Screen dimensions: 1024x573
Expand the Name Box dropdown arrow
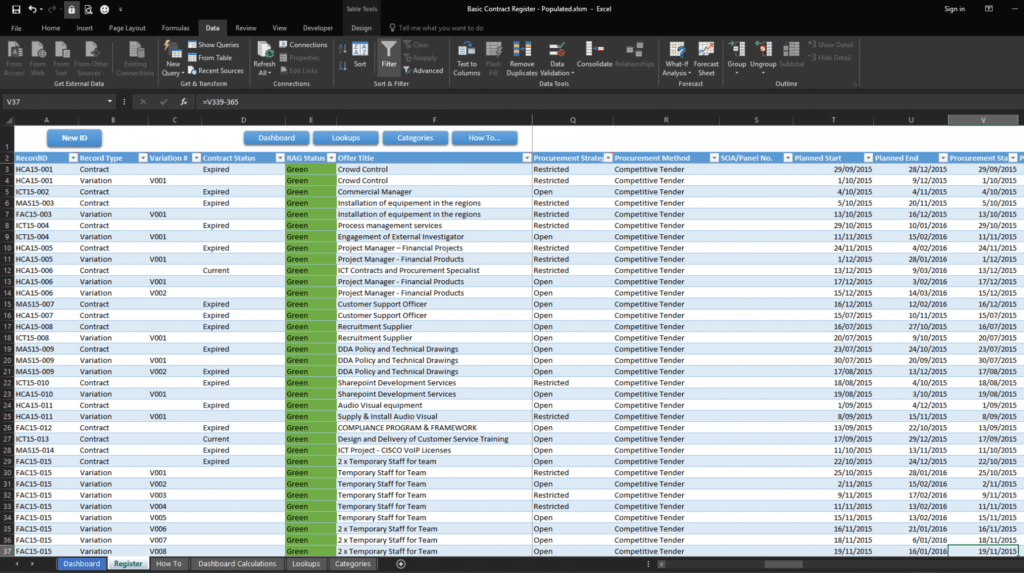pyautogui.click(x=110, y=101)
